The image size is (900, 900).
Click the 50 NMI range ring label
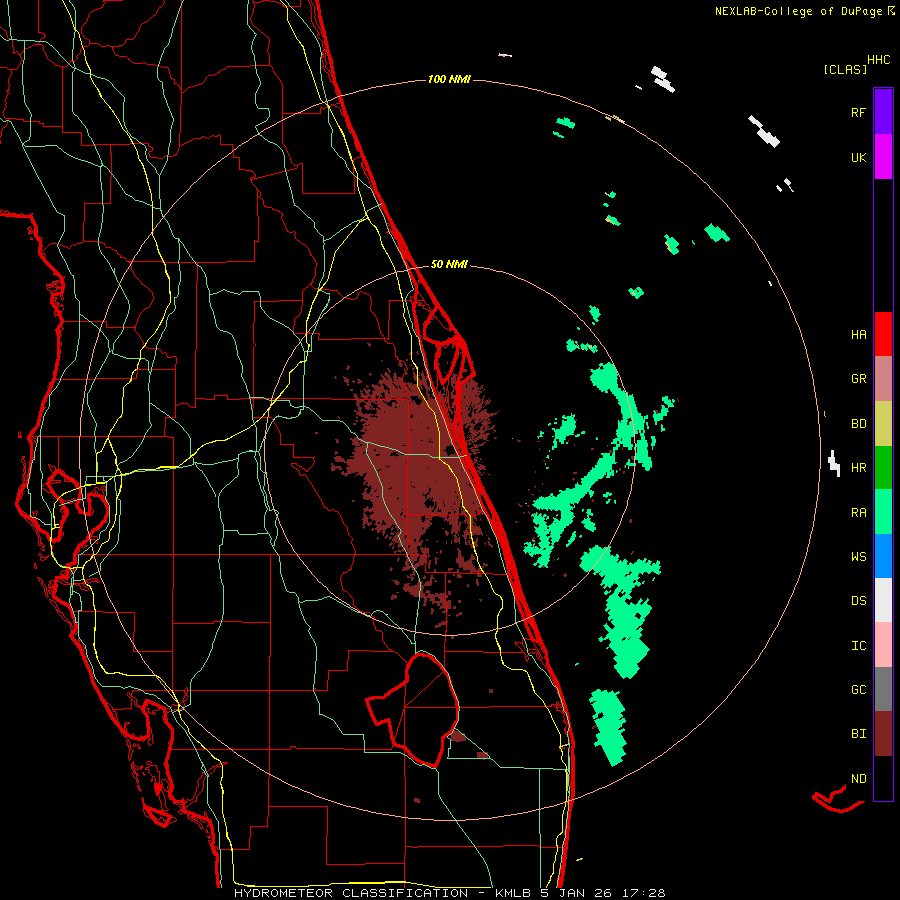click(x=449, y=264)
